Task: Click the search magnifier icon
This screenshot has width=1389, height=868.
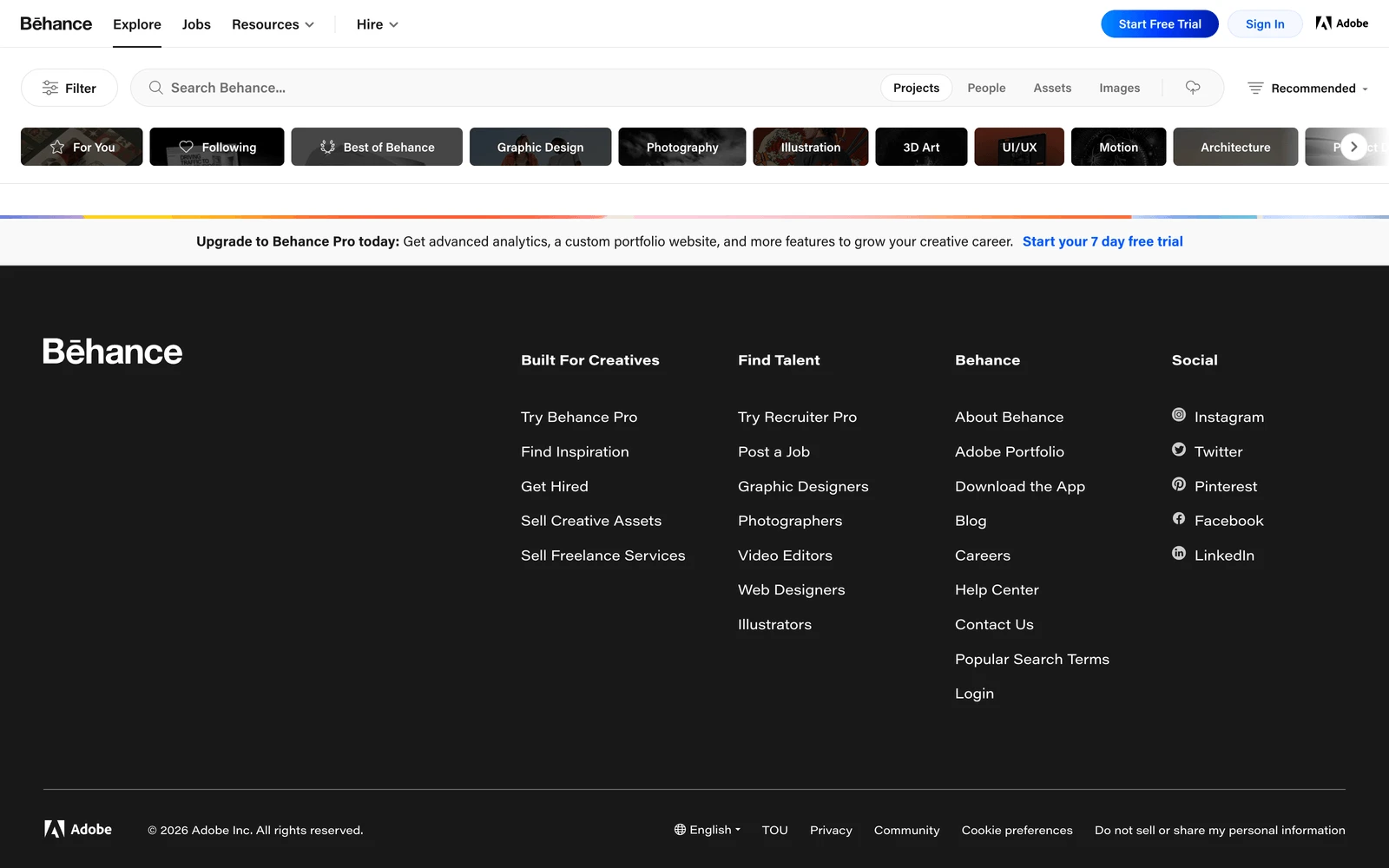Action: [156, 88]
